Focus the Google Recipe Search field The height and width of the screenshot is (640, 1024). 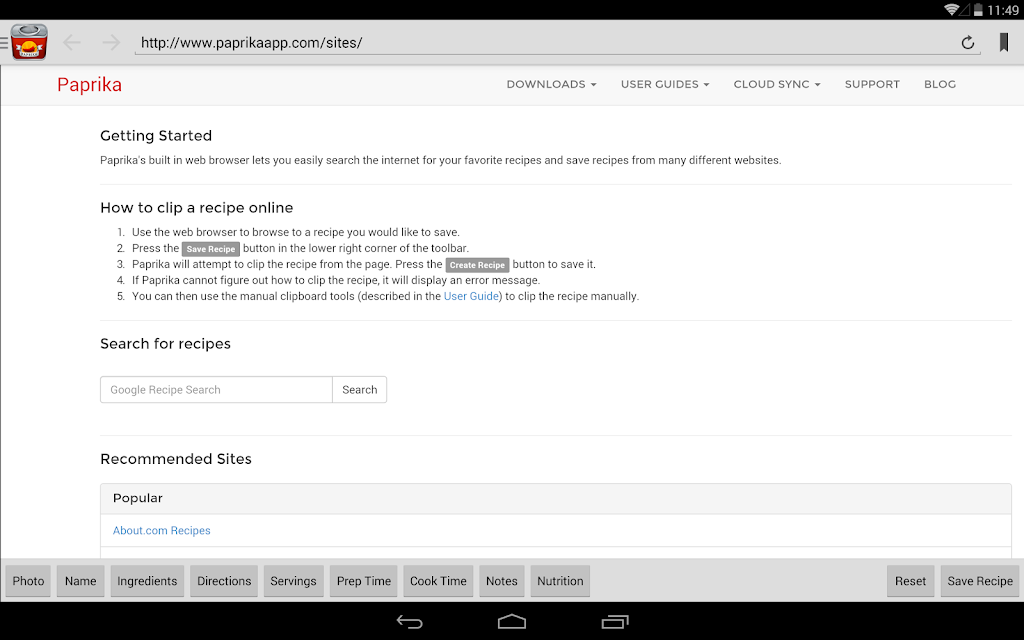(x=216, y=389)
